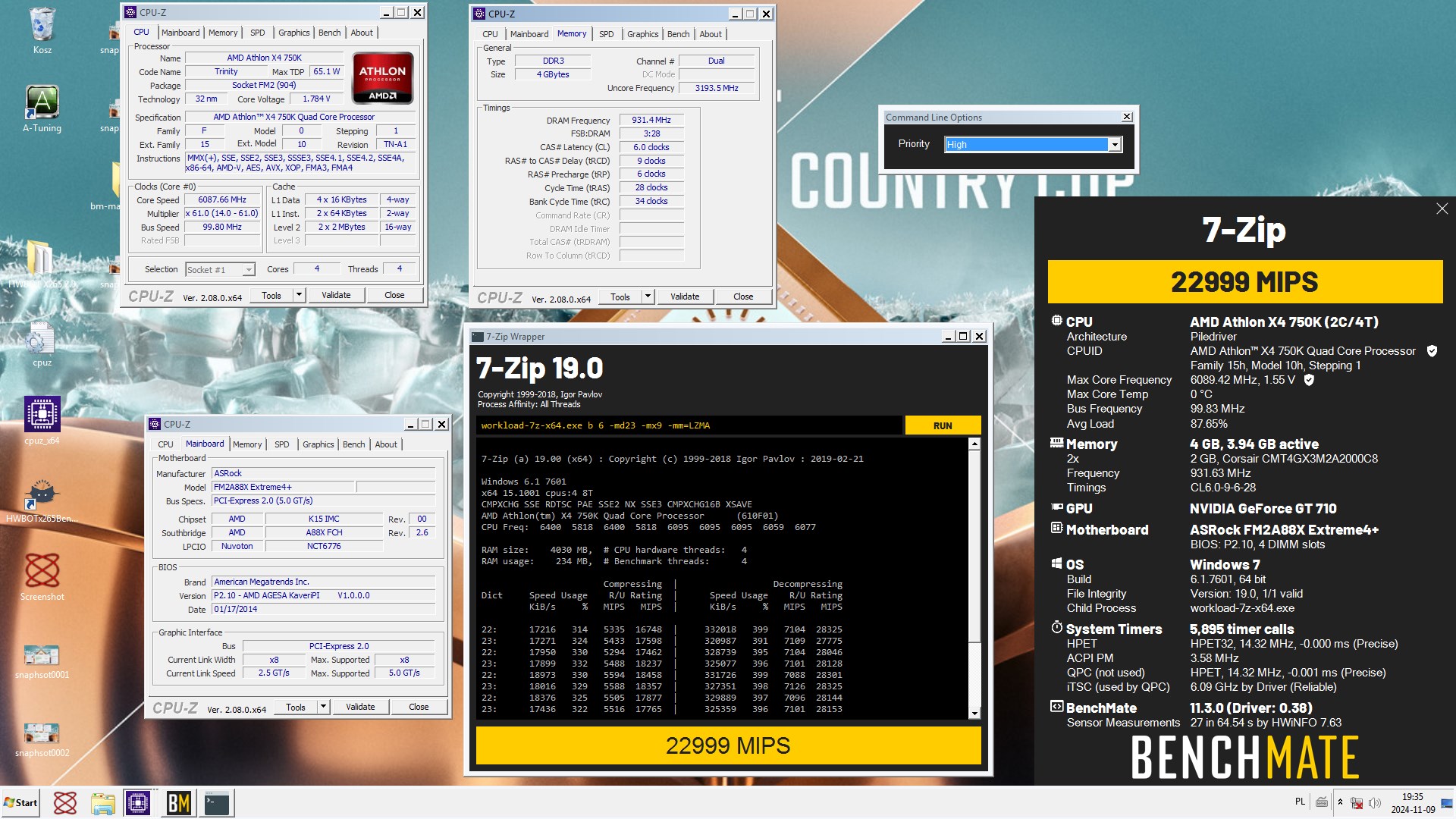Click 7-Zip Wrapper window icon
The image size is (1456, 819).
coord(478,337)
